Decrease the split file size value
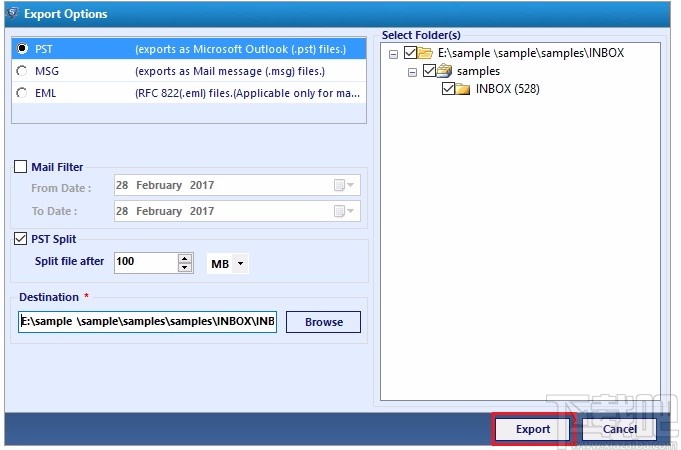The width and height of the screenshot is (681, 450). 185,268
